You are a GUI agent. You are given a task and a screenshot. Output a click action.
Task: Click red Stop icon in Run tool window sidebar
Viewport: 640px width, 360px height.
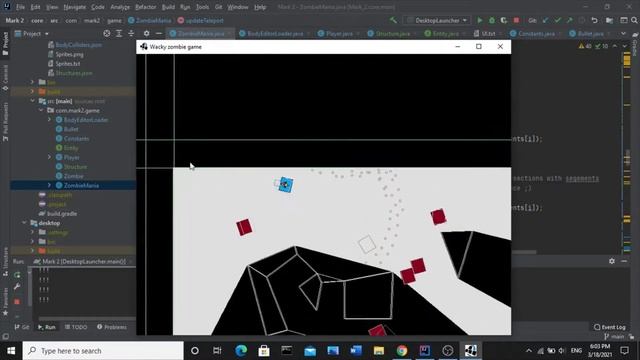pyautogui.click(x=17, y=302)
